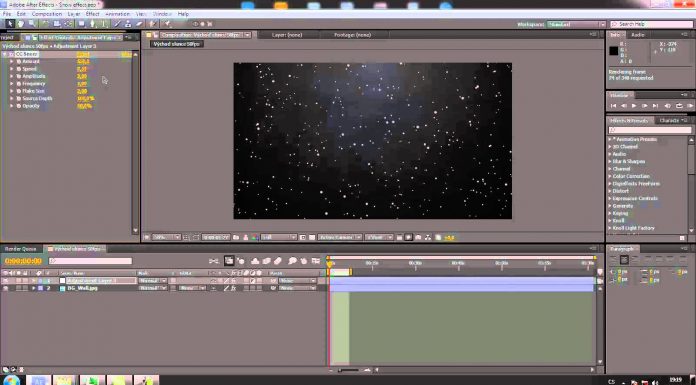Image resolution: width=696 pixels, height=385 pixels.
Task: Click the Show Channel color icon in viewer
Action: pyautogui.click(x=255, y=238)
